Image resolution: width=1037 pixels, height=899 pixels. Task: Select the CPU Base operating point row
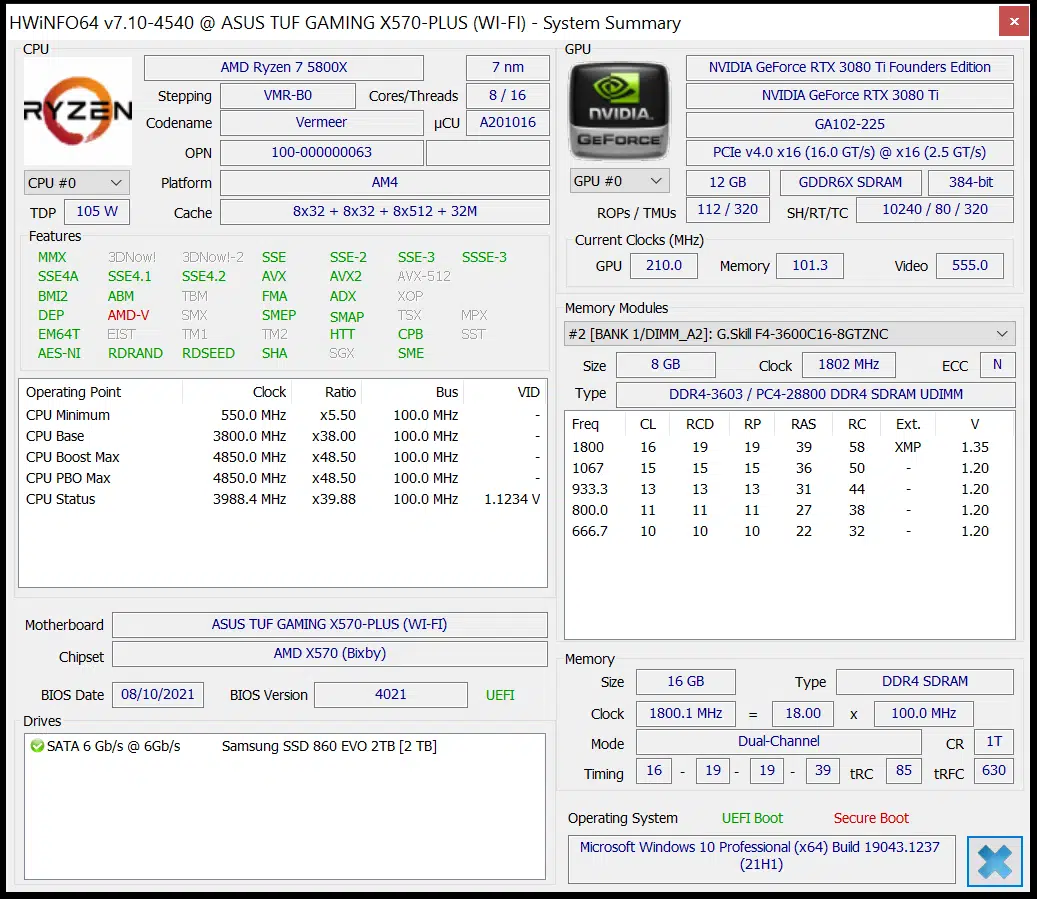click(x=283, y=437)
